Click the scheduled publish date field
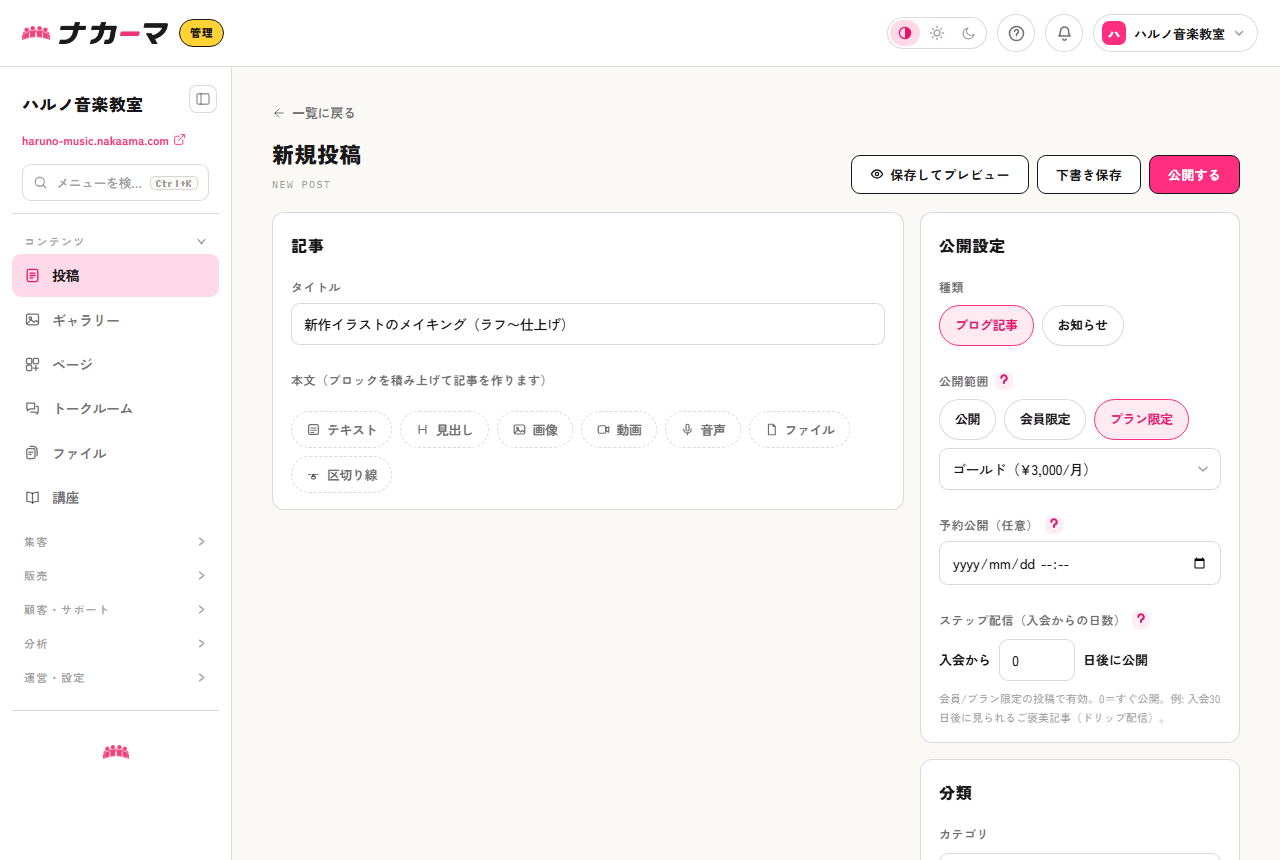 point(1080,563)
